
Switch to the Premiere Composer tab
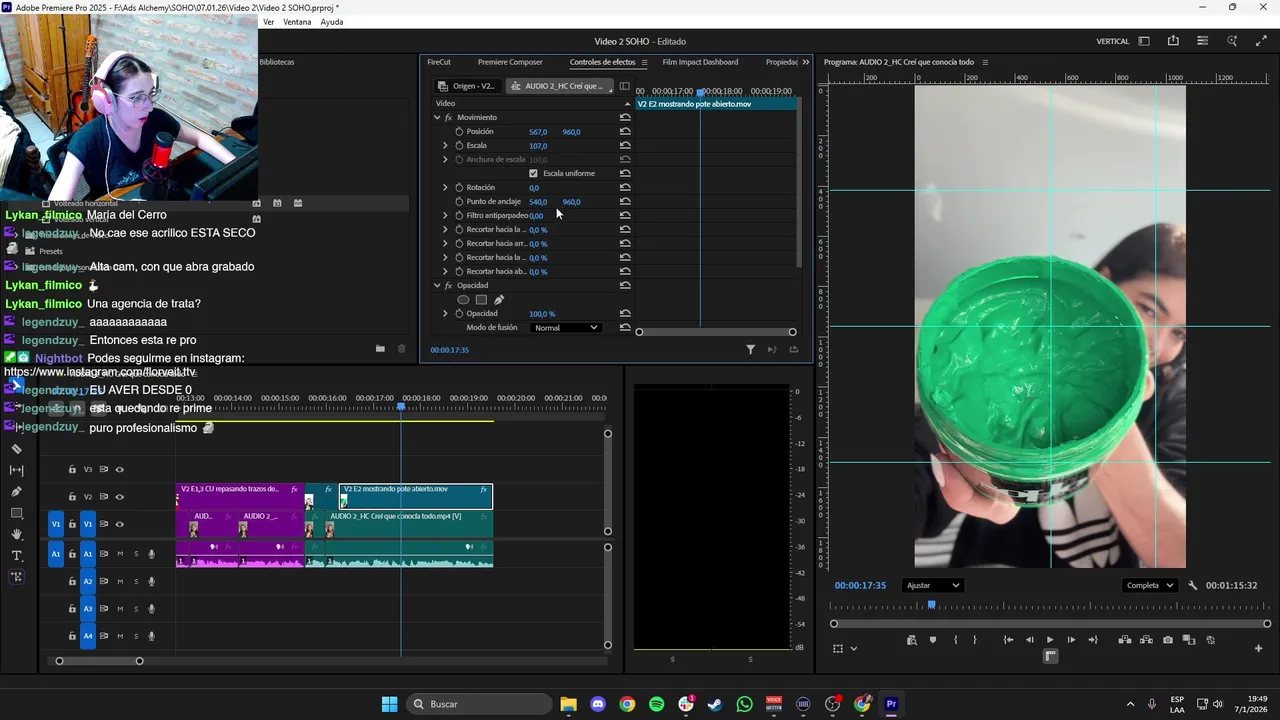click(x=510, y=62)
